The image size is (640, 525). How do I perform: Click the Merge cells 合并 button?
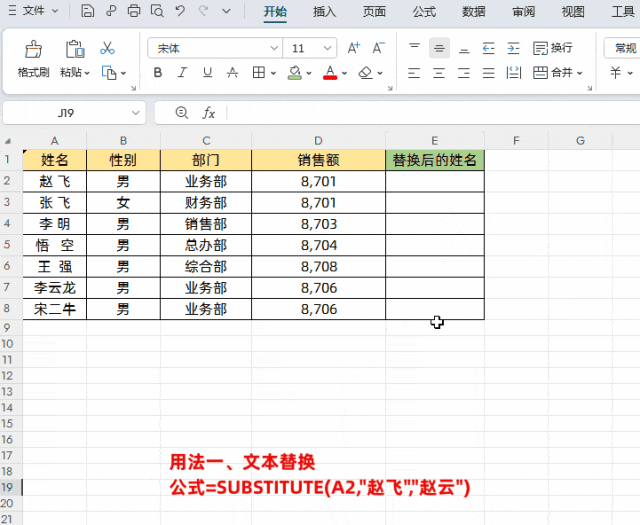pos(553,73)
